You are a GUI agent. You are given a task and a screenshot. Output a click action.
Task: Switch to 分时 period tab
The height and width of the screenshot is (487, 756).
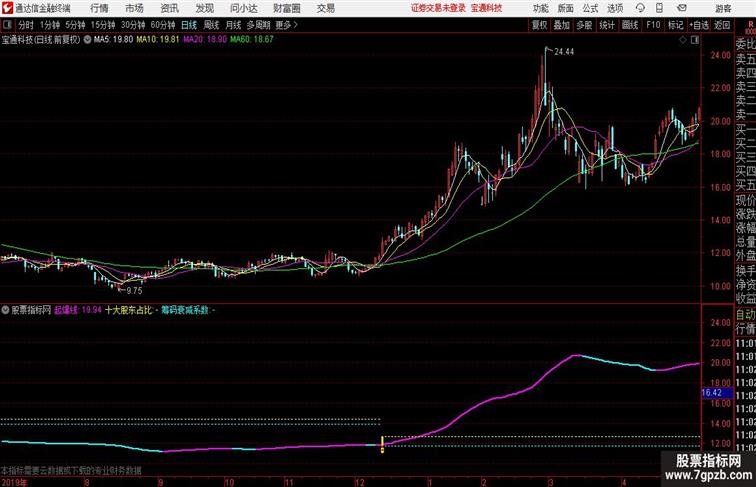[26, 25]
